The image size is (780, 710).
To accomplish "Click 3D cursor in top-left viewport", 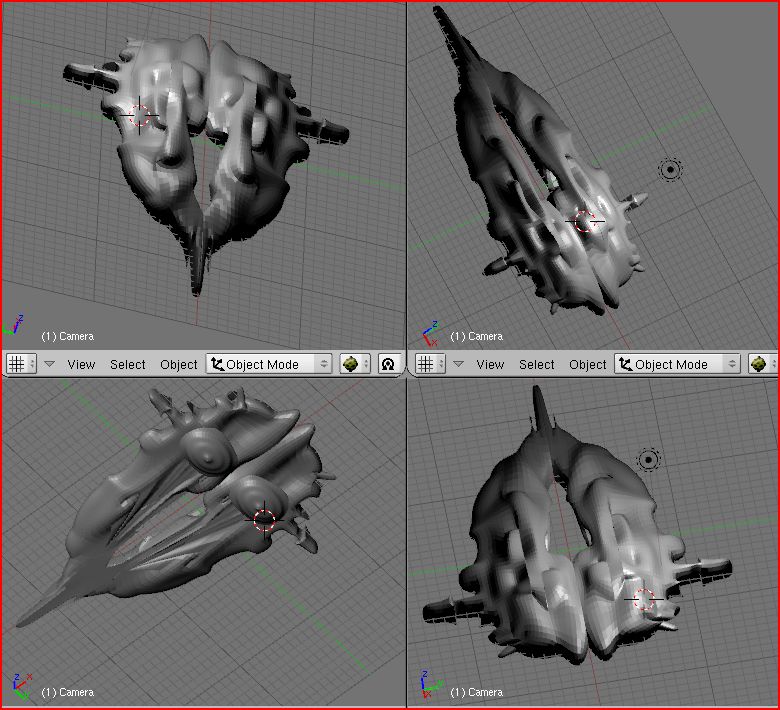I will coord(141,116).
